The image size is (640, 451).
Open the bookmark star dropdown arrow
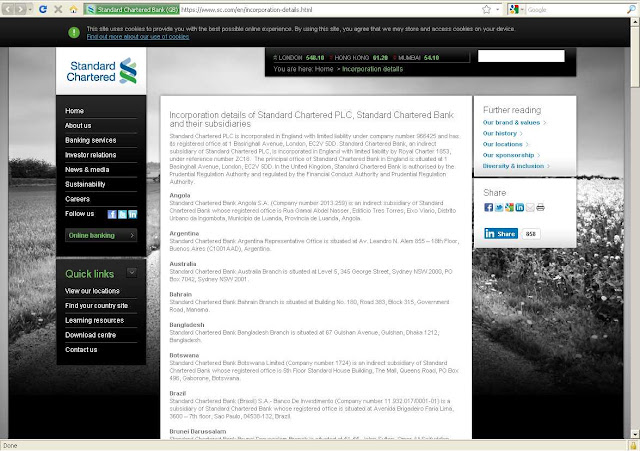pos(498,9)
